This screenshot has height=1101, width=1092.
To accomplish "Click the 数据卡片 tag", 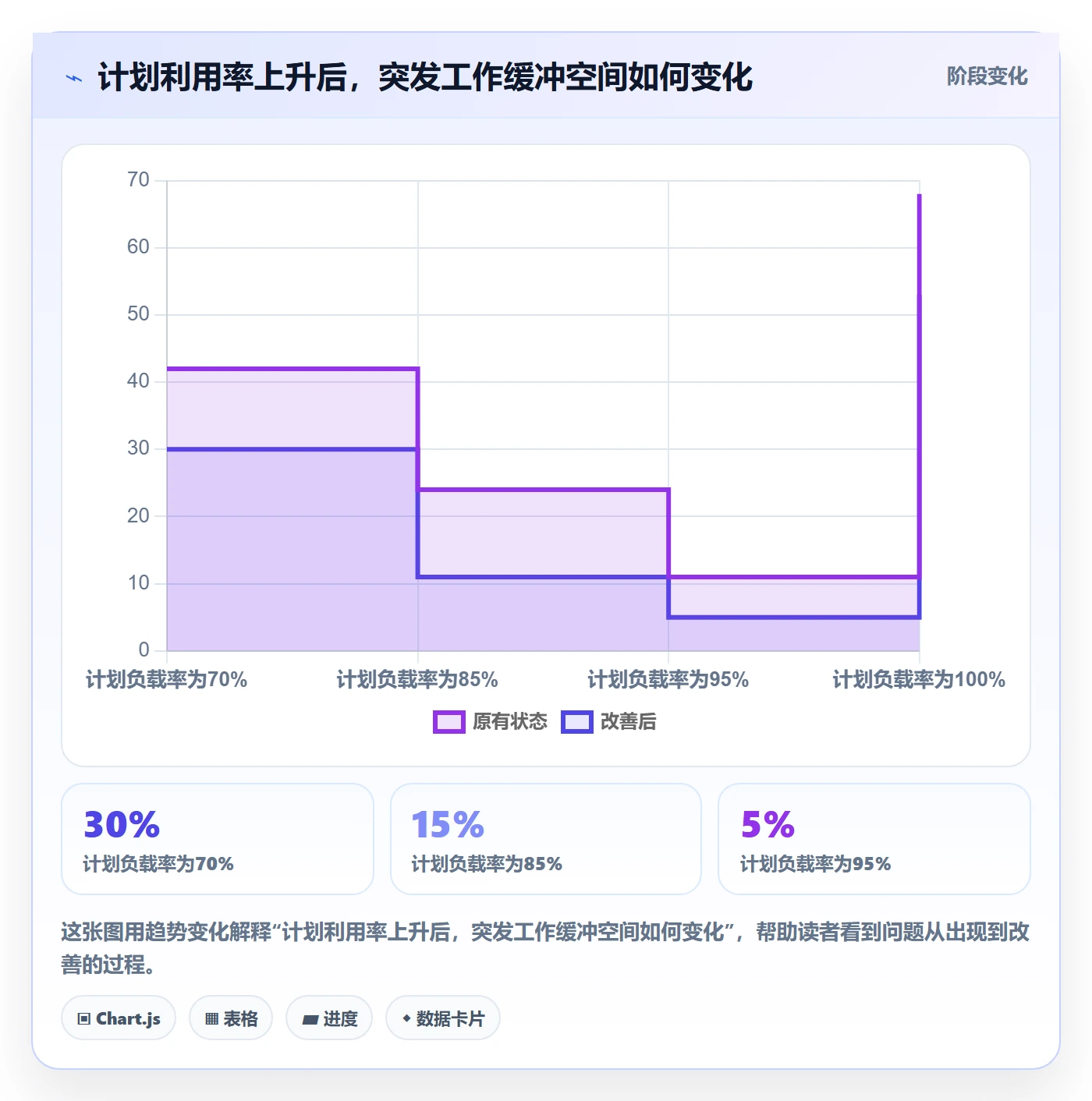I will click(x=443, y=1018).
